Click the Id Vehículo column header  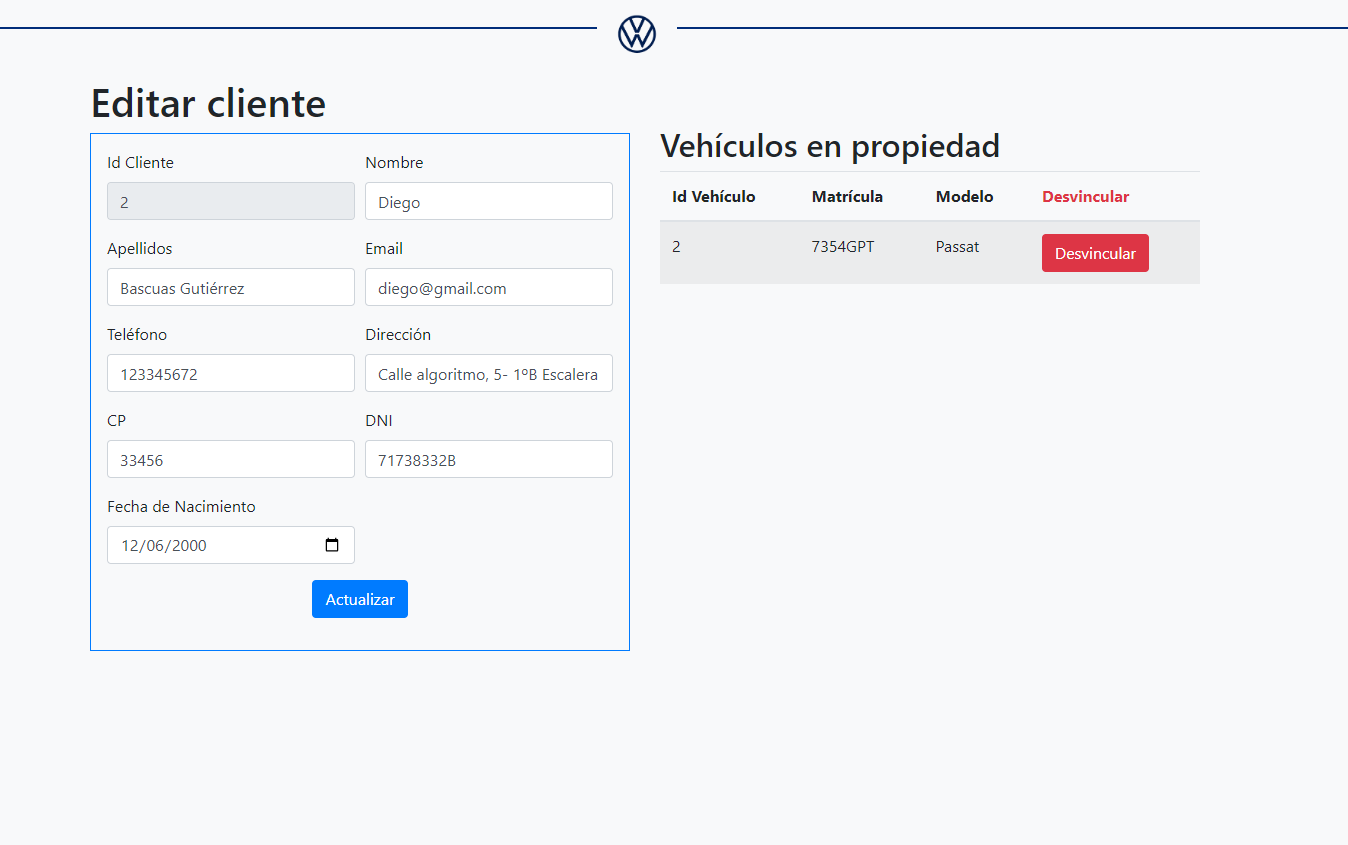coord(713,196)
